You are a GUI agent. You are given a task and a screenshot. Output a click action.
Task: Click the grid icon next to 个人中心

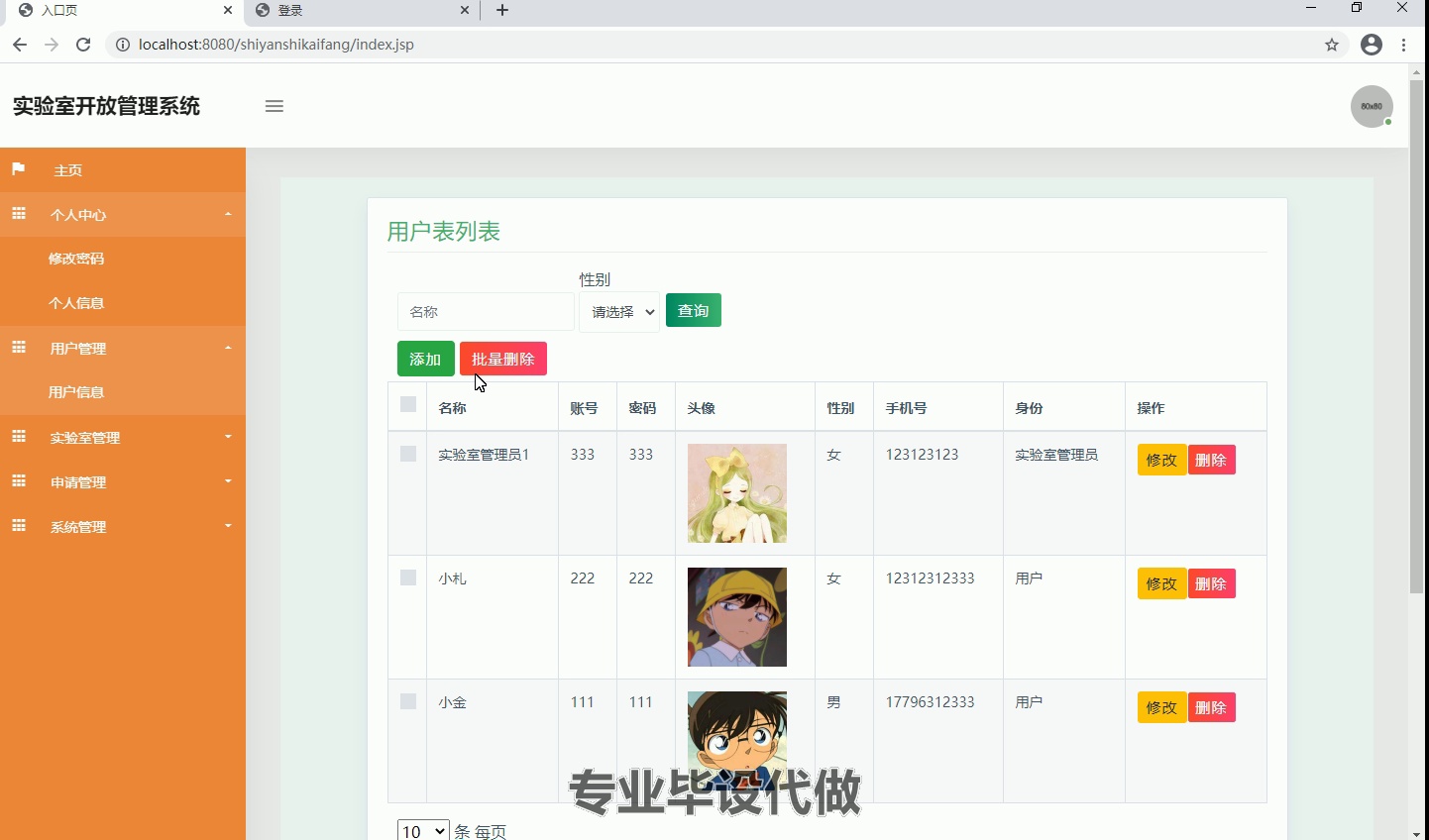pos(18,214)
